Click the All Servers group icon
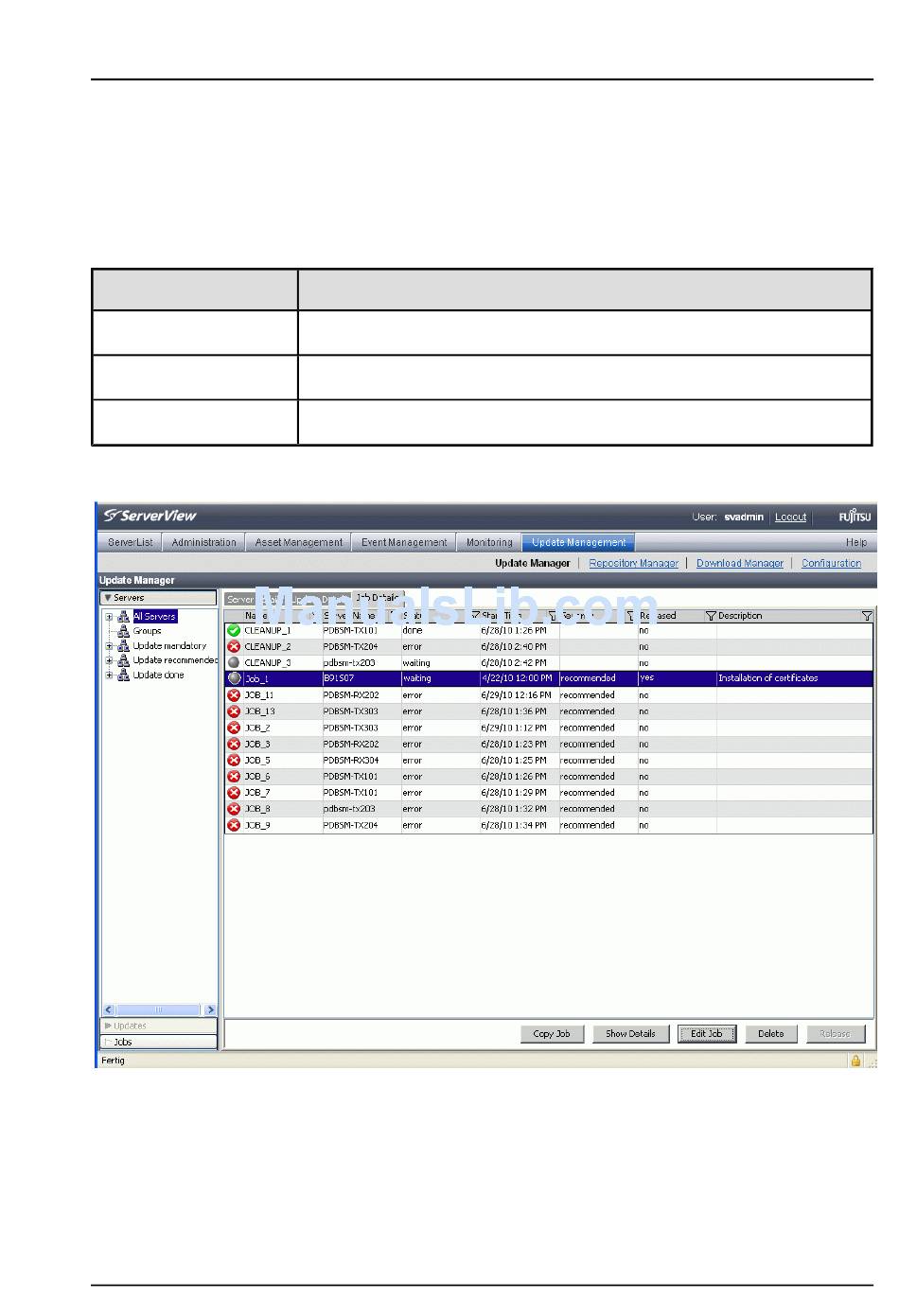Screen dimensions: 899x1316 point(123,616)
